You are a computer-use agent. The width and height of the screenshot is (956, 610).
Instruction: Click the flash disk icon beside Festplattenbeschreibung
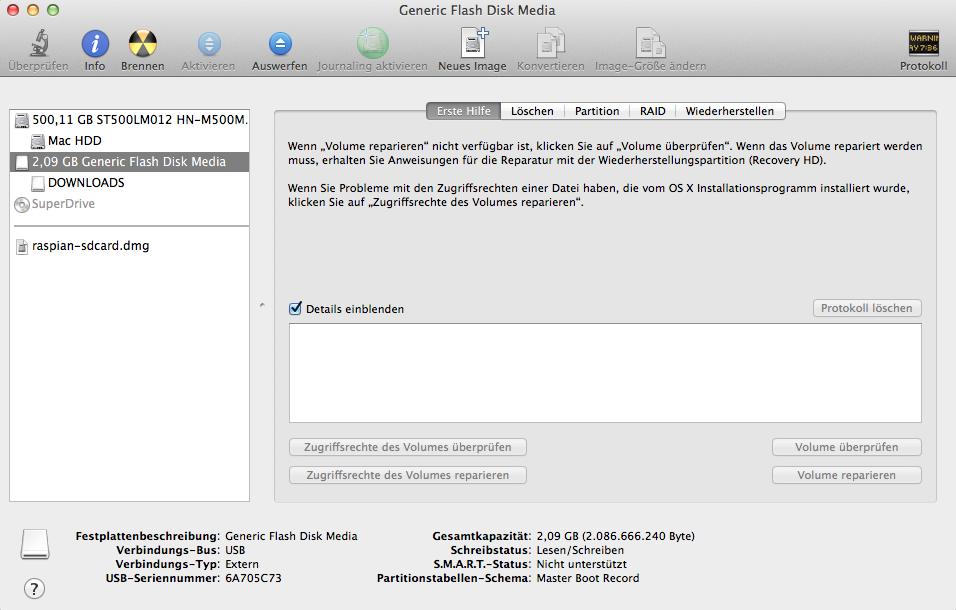point(35,544)
